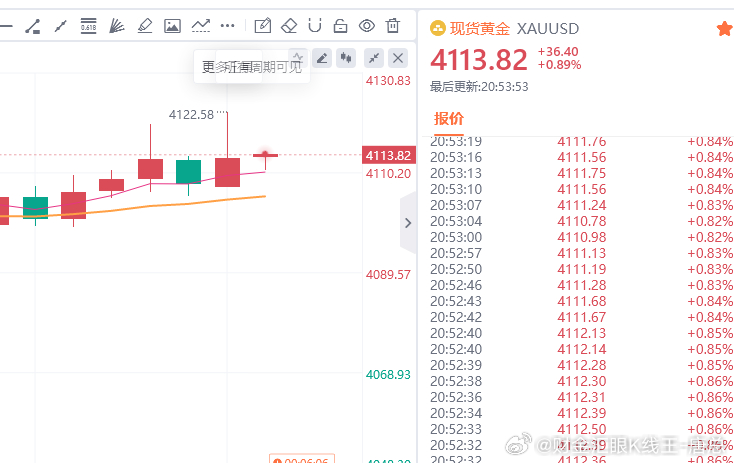Open the indicator wave icon on the chart

pos(298,58)
